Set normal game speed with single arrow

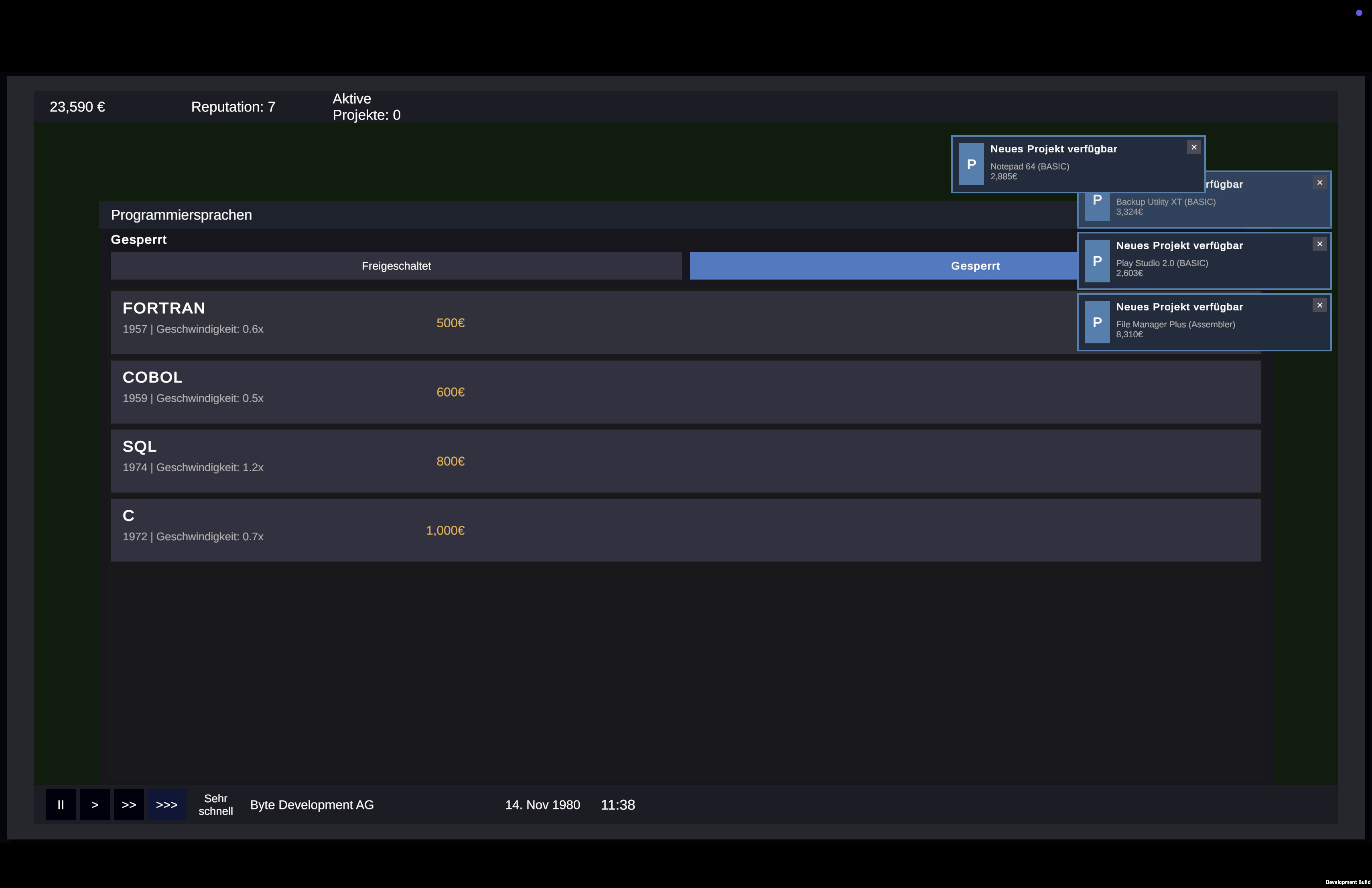[x=95, y=805]
